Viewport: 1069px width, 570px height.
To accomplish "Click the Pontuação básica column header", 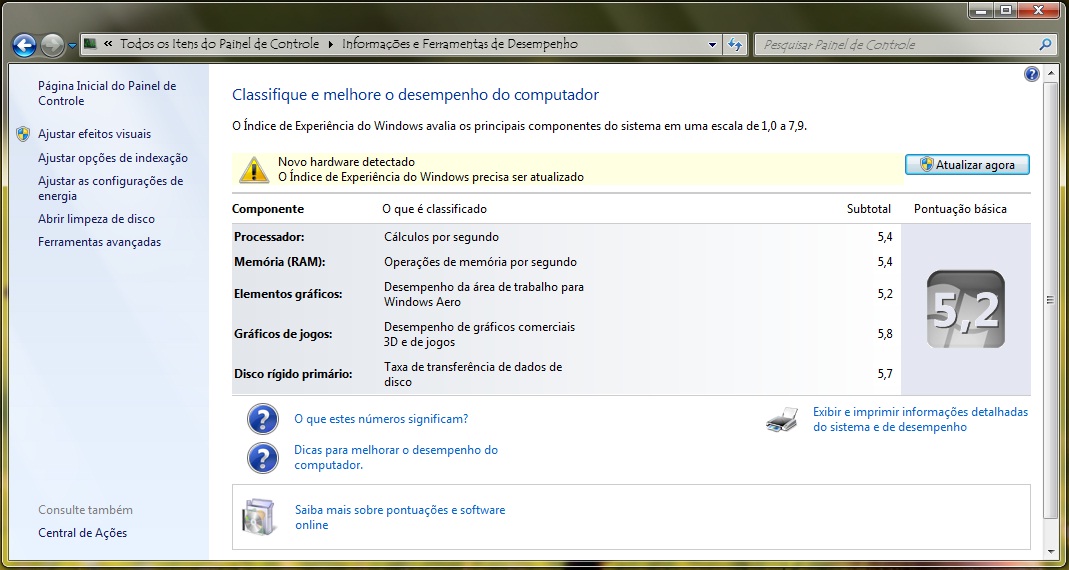I will click(x=960, y=209).
